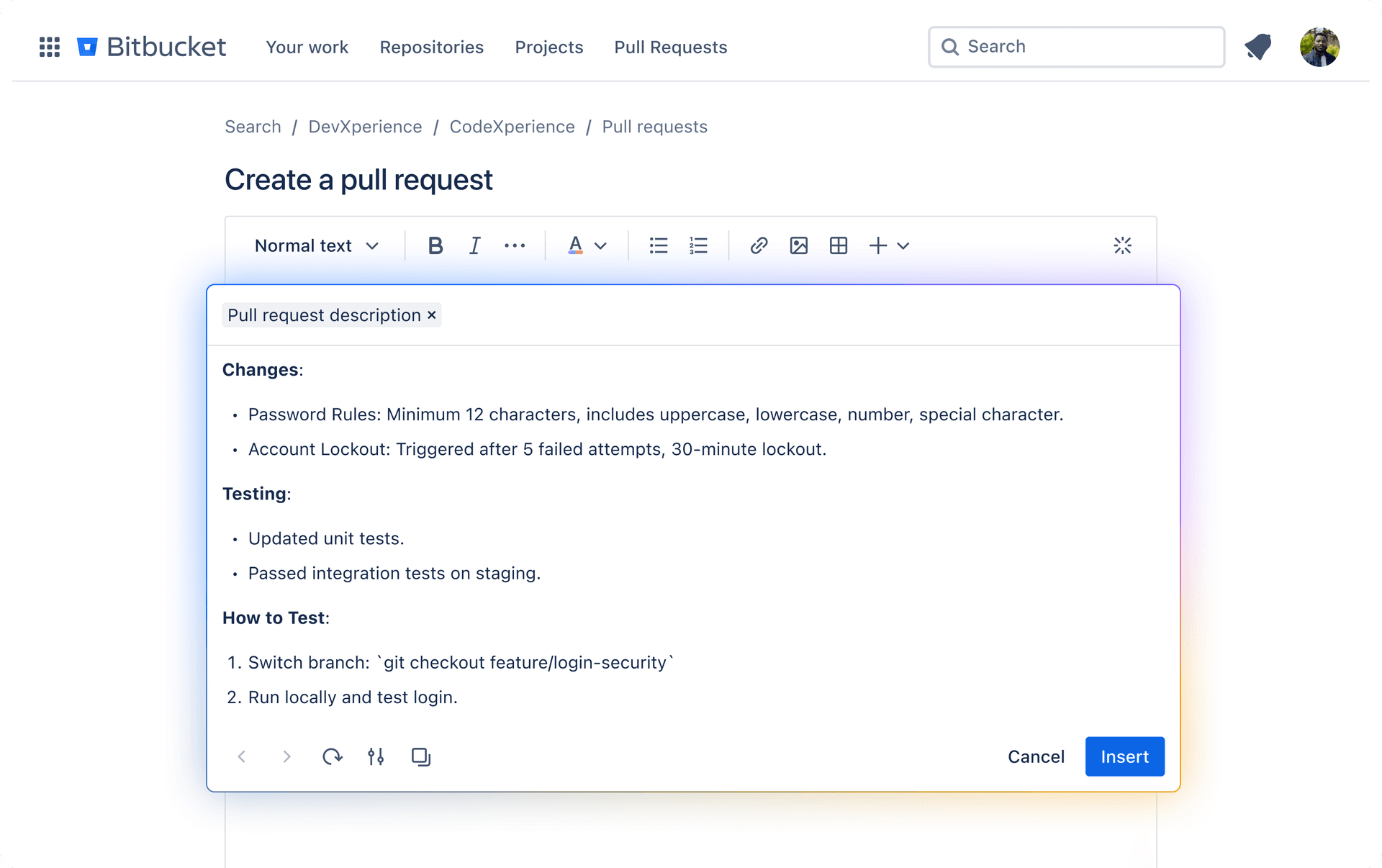Click the Testing heading text
Viewport: 1382px width, 868px height.
pos(257,494)
